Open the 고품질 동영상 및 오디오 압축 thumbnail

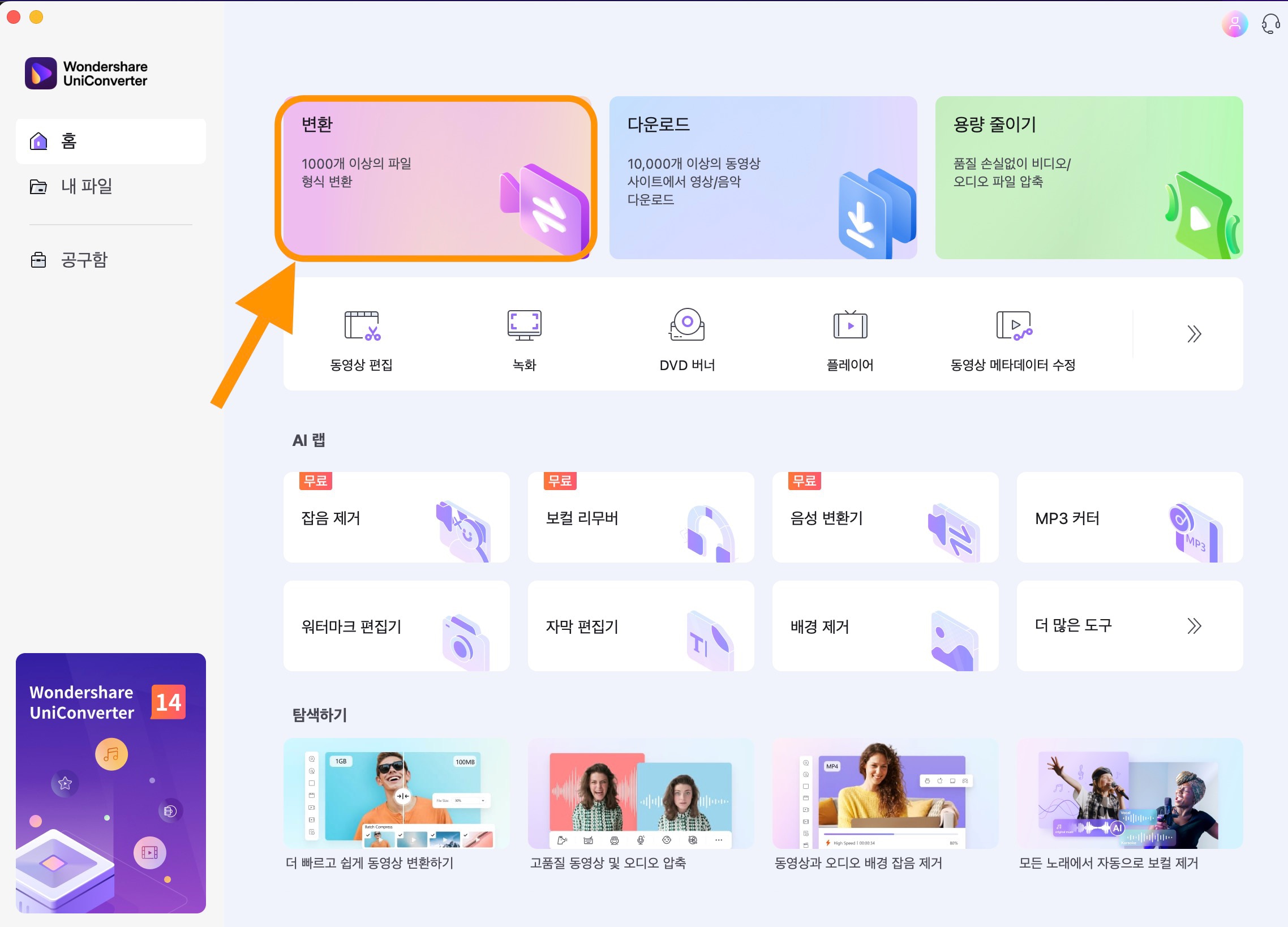tap(641, 793)
